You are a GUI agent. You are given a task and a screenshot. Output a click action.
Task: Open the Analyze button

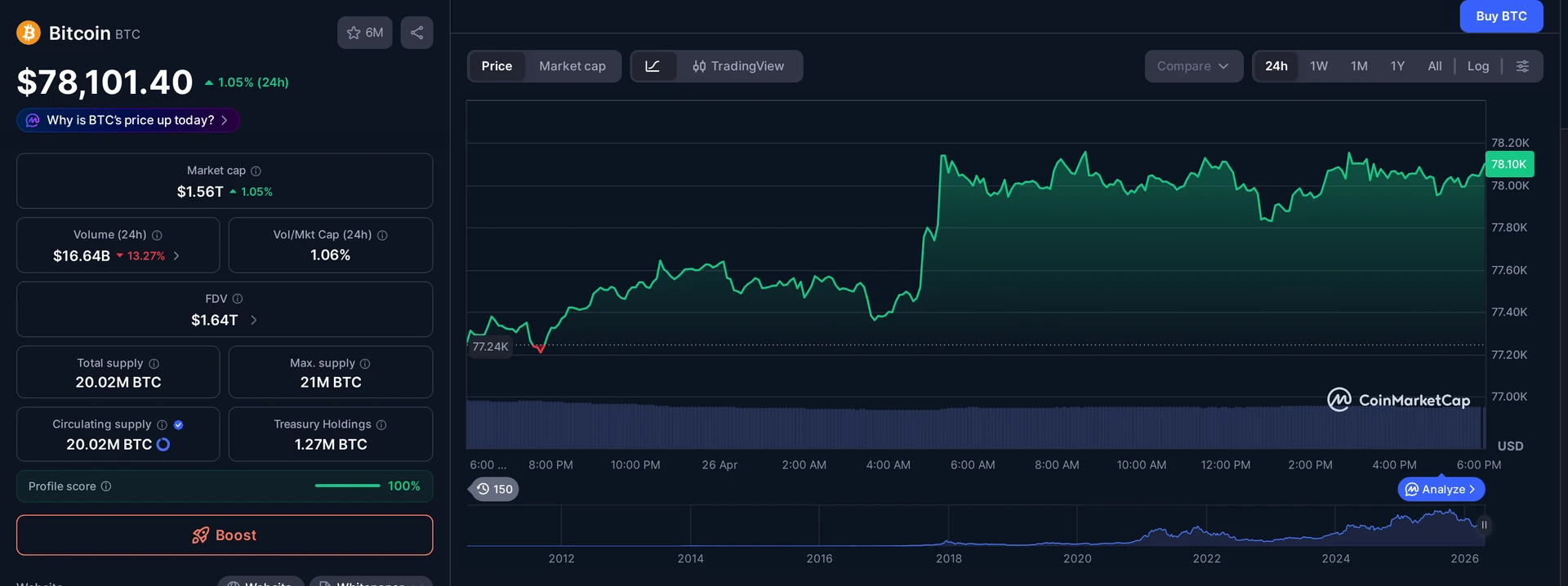coord(1441,489)
